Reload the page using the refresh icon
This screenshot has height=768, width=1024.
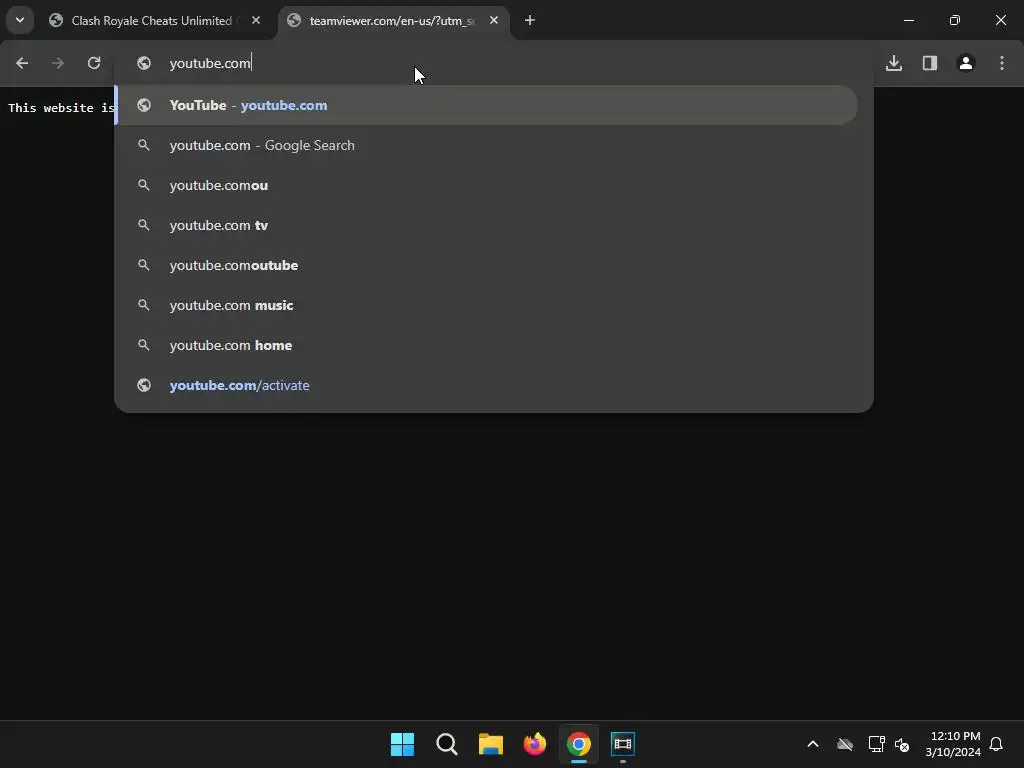94,63
